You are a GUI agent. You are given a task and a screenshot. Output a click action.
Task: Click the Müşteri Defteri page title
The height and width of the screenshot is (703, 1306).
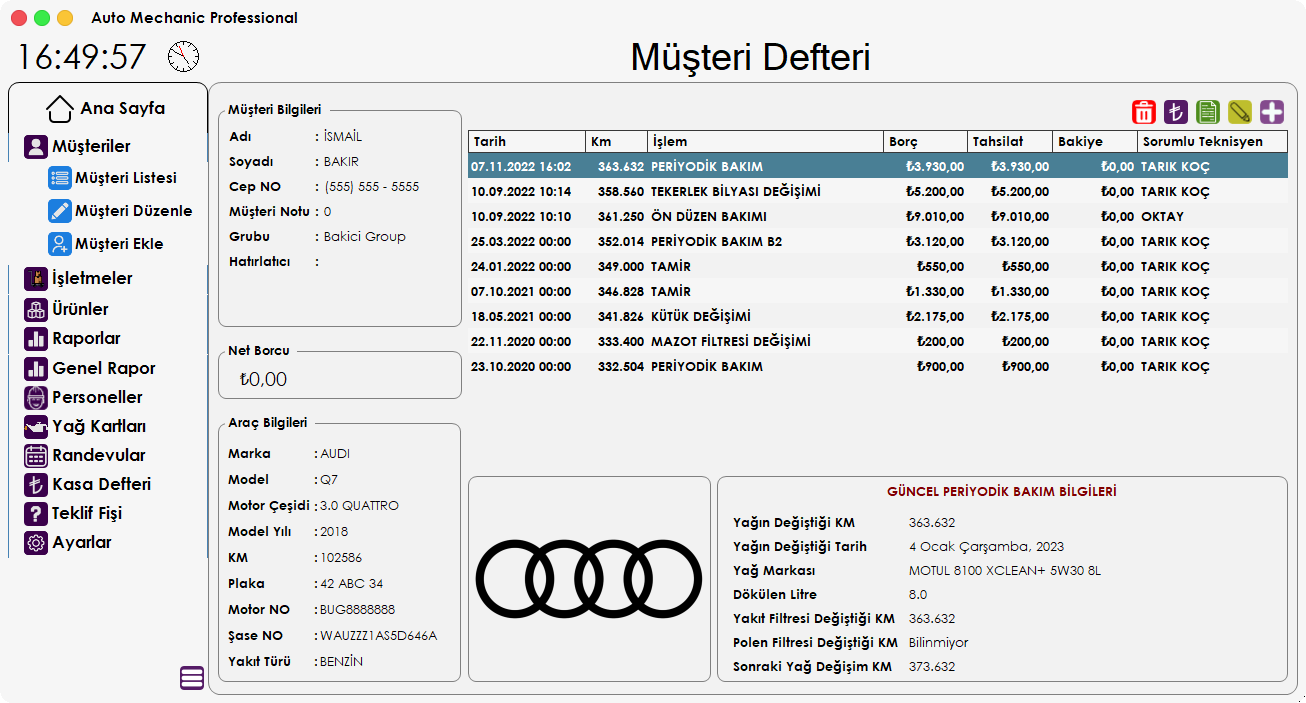750,57
